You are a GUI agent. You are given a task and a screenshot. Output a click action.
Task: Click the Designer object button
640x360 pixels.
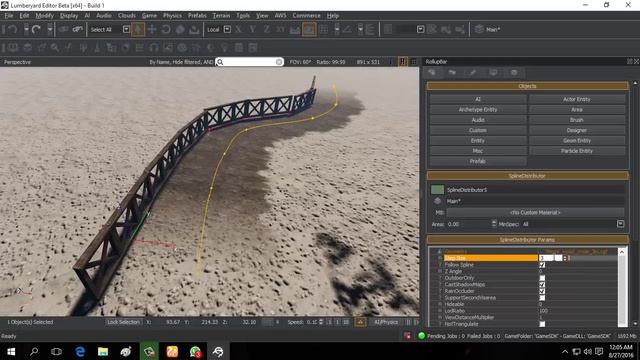pos(577,130)
